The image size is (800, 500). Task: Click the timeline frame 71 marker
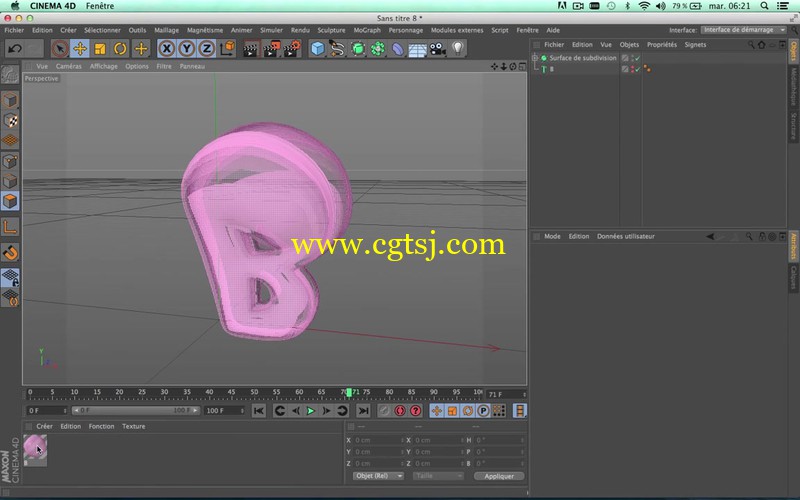[x=349, y=392]
